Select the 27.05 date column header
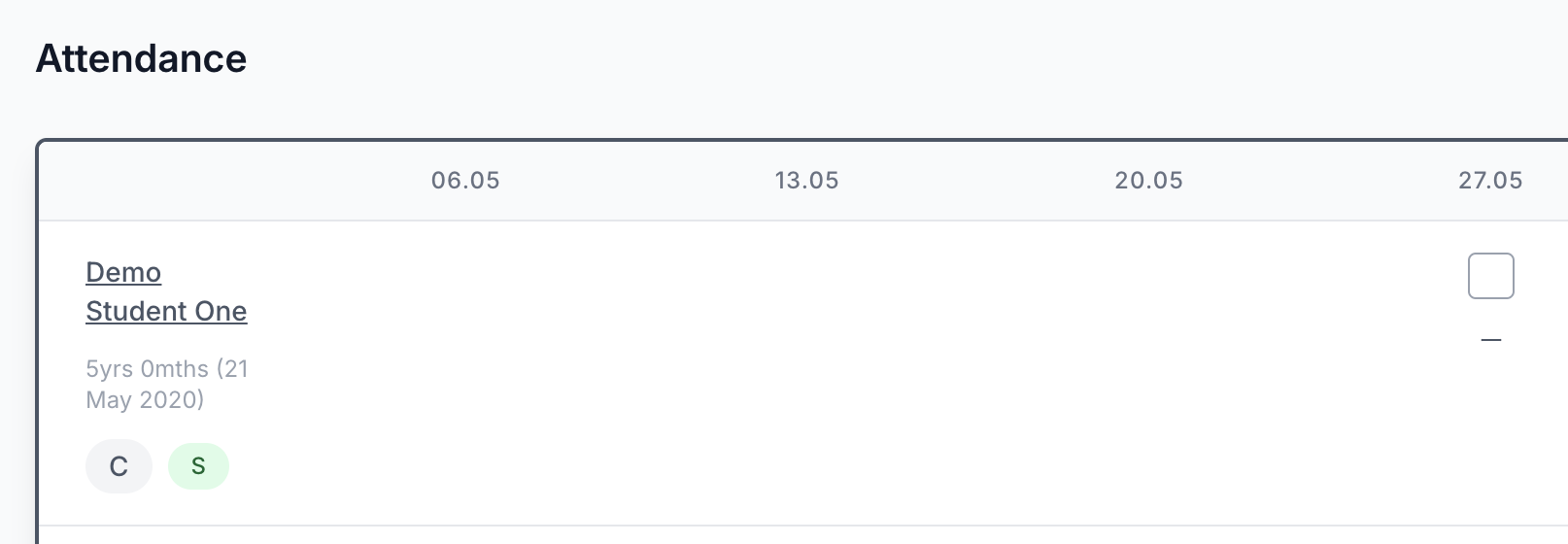The width and height of the screenshot is (1568, 544). 1490,181
